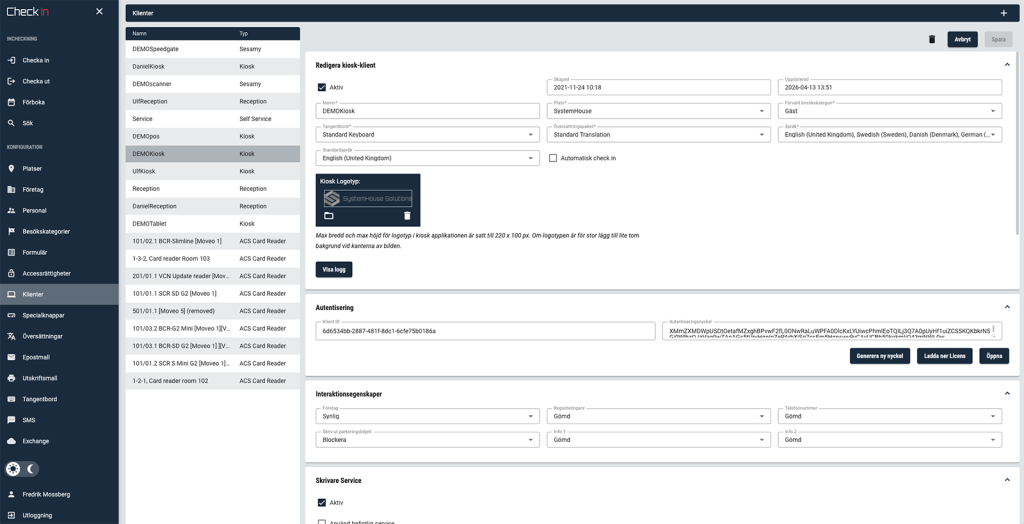The width and height of the screenshot is (1024, 524).
Task: Click the Öppna button
Action: click(x=994, y=356)
